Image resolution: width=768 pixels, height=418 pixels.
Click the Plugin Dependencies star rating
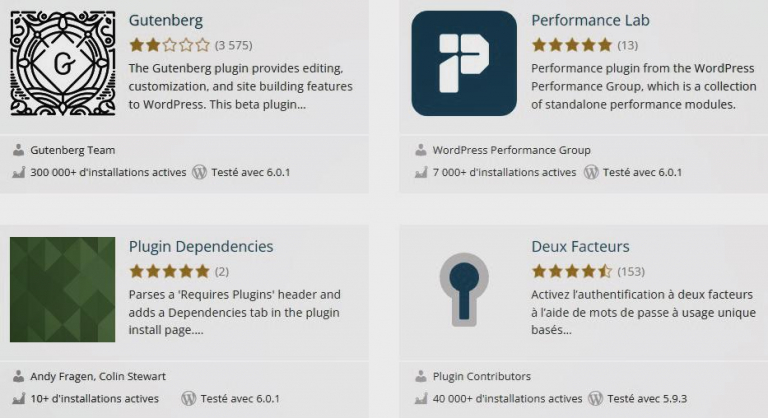point(169,271)
